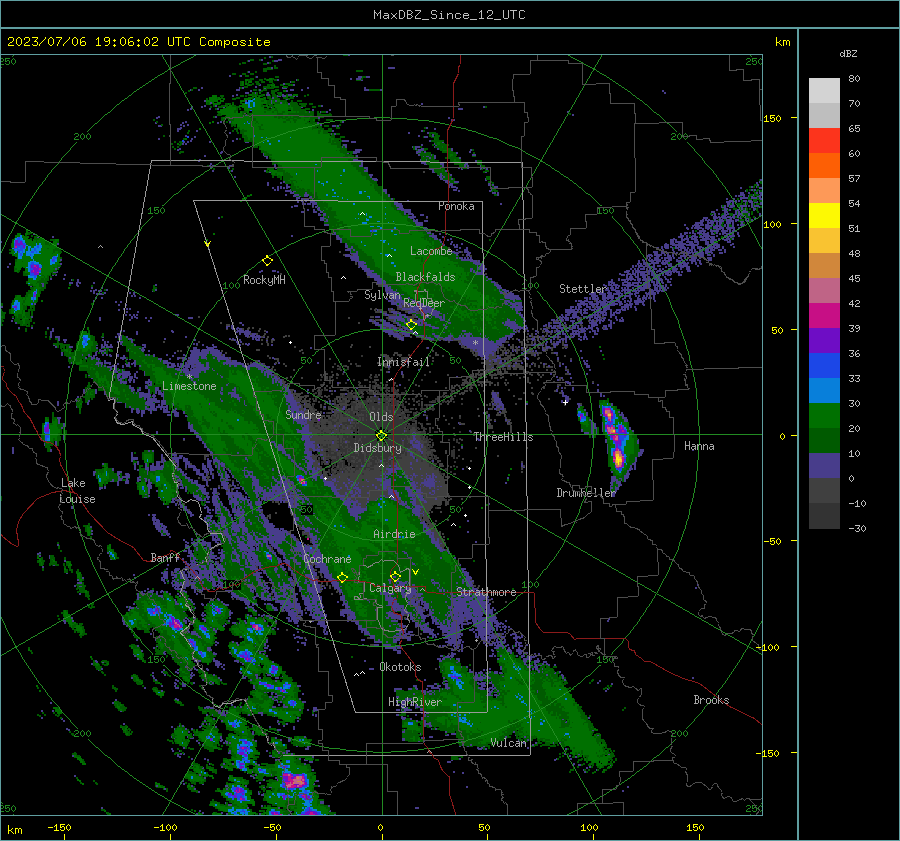Select the light blue 30-33 dBZ swatch
This screenshot has width=900, height=841.
coord(824,390)
